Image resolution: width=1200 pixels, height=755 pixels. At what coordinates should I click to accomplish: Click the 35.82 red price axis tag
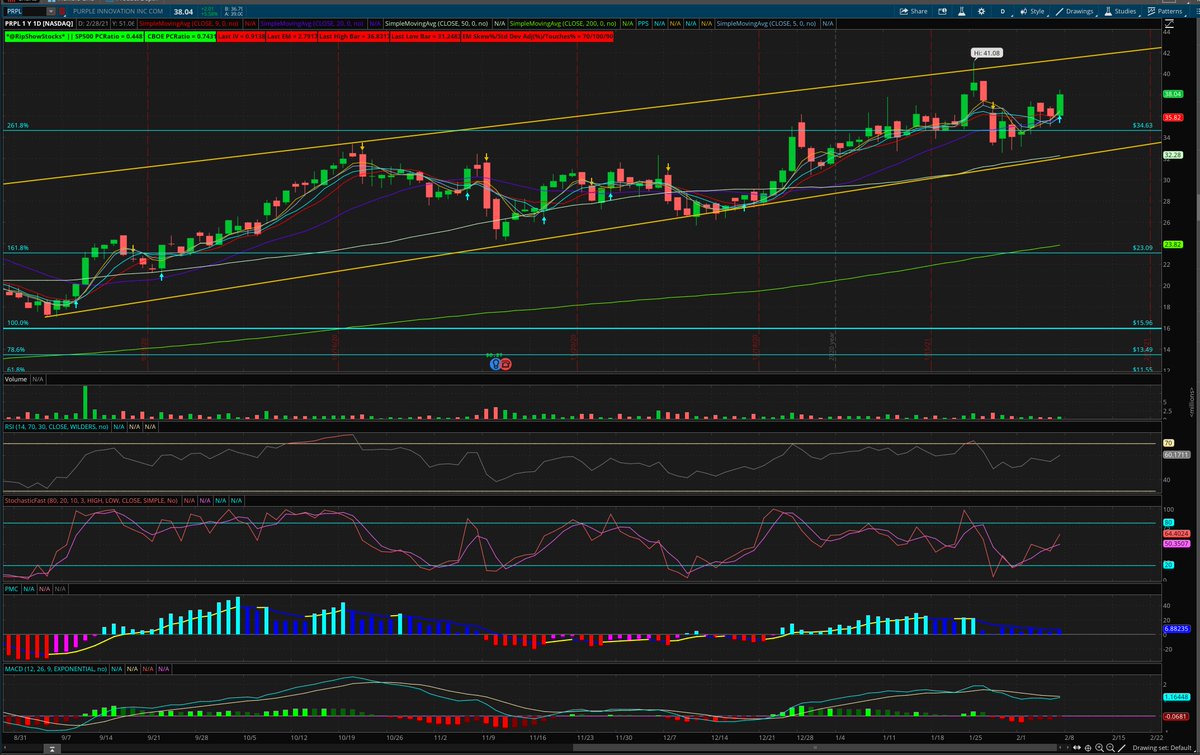1174,117
